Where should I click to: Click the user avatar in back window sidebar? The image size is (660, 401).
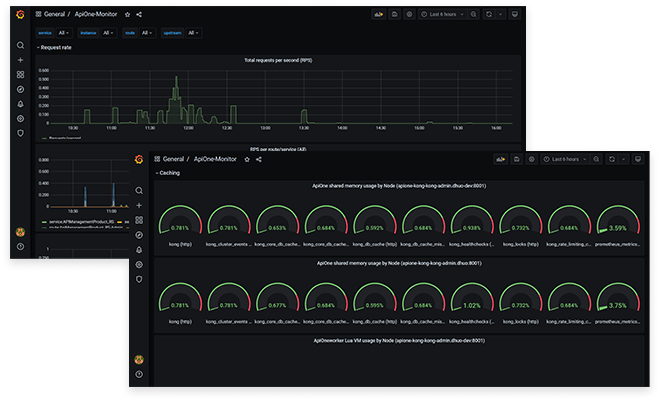pyautogui.click(x=20, y=232)
